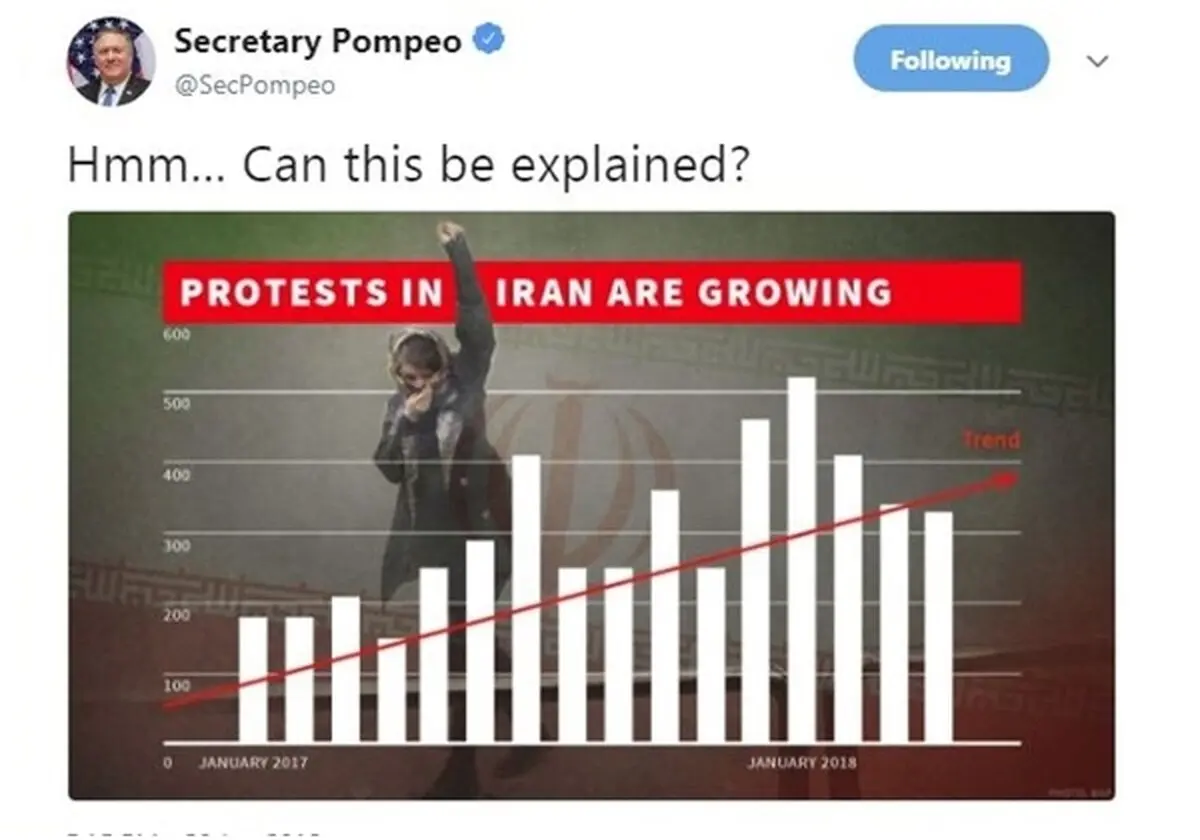Image resolution: width=1200 pixels, height=840 pixels.
Task: Click the JANUARY 2017 axis label
Action: click(x=253, y=763)
